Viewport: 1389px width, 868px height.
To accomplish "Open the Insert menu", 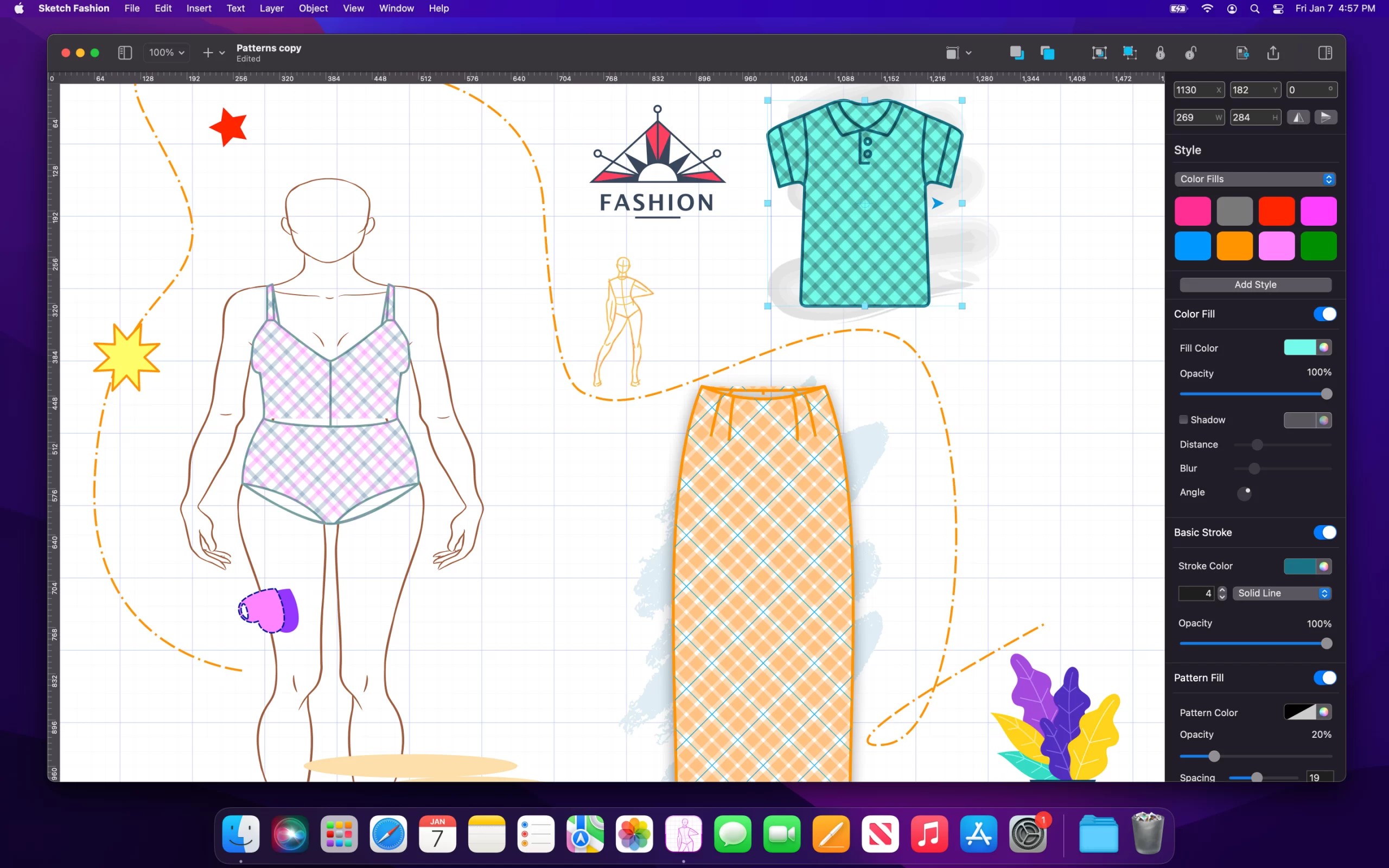I will (x=199, y=8).
